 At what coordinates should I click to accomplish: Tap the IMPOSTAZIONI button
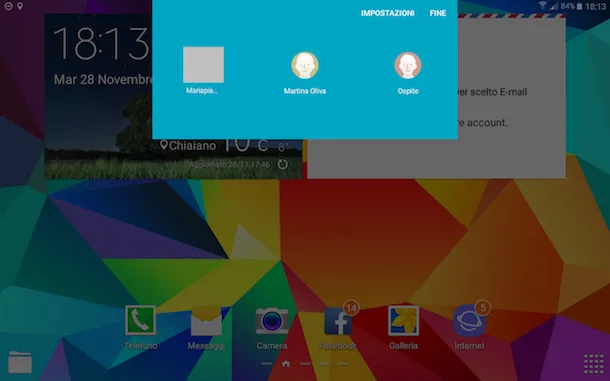[387, 13]
